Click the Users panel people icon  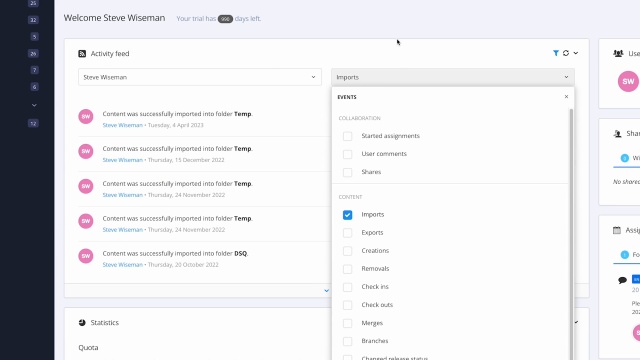tap(618, 53)
